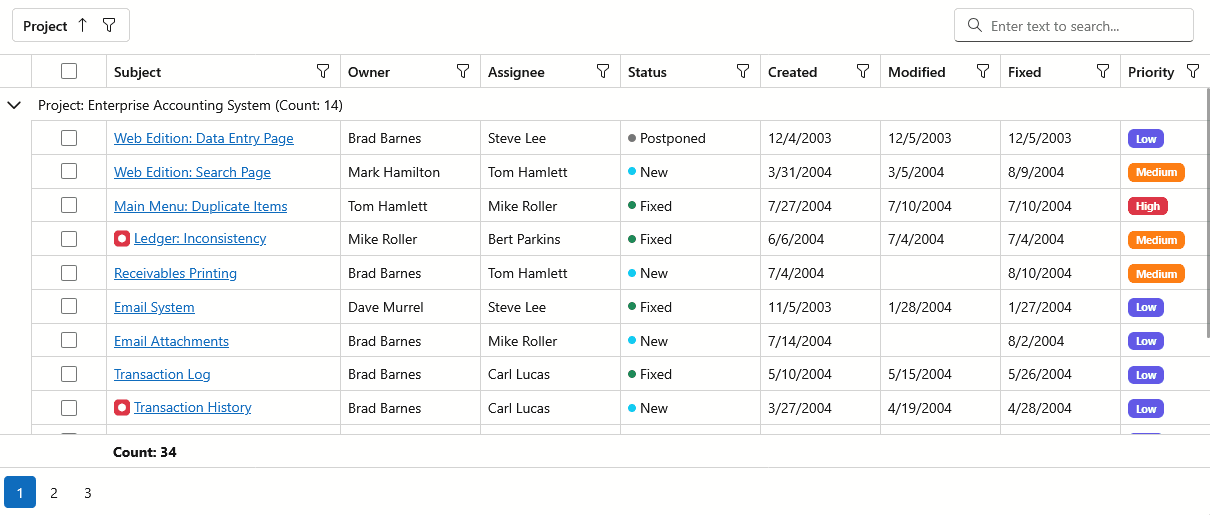
Task: Click the Medium badge in the Search Page row
Action: point(1156,172)
